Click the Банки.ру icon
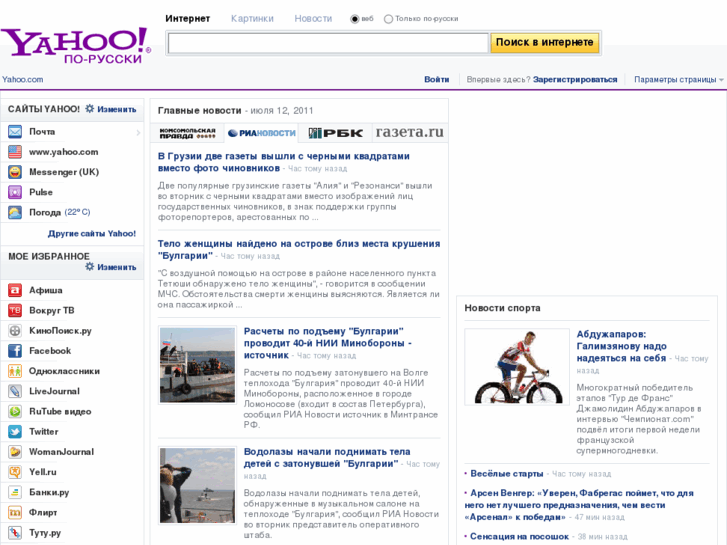The height and width of the screenshot is (545, 727). (15, 492)
